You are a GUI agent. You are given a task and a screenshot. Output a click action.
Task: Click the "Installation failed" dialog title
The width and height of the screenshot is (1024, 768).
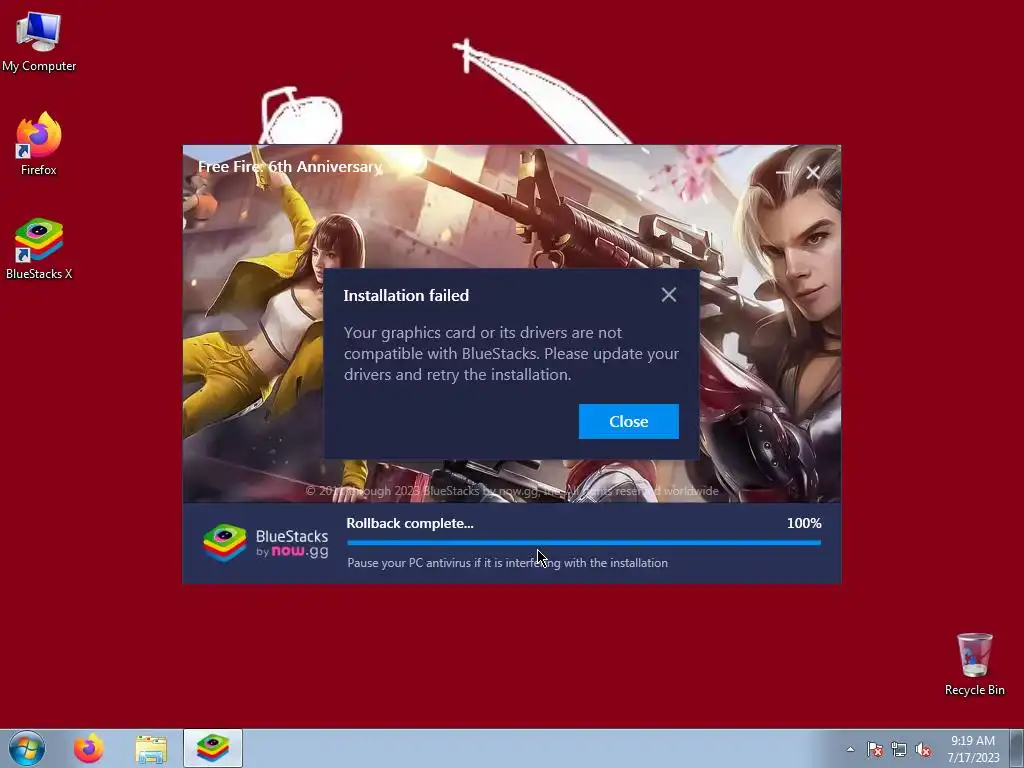coord(406,295)
